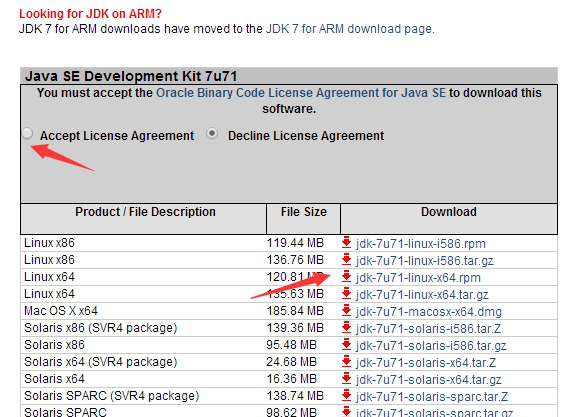Click download icon for jdk-7u71-solaris-x64.tar.Z
This screenshot has height=417, width=573.
pos(346,362)
